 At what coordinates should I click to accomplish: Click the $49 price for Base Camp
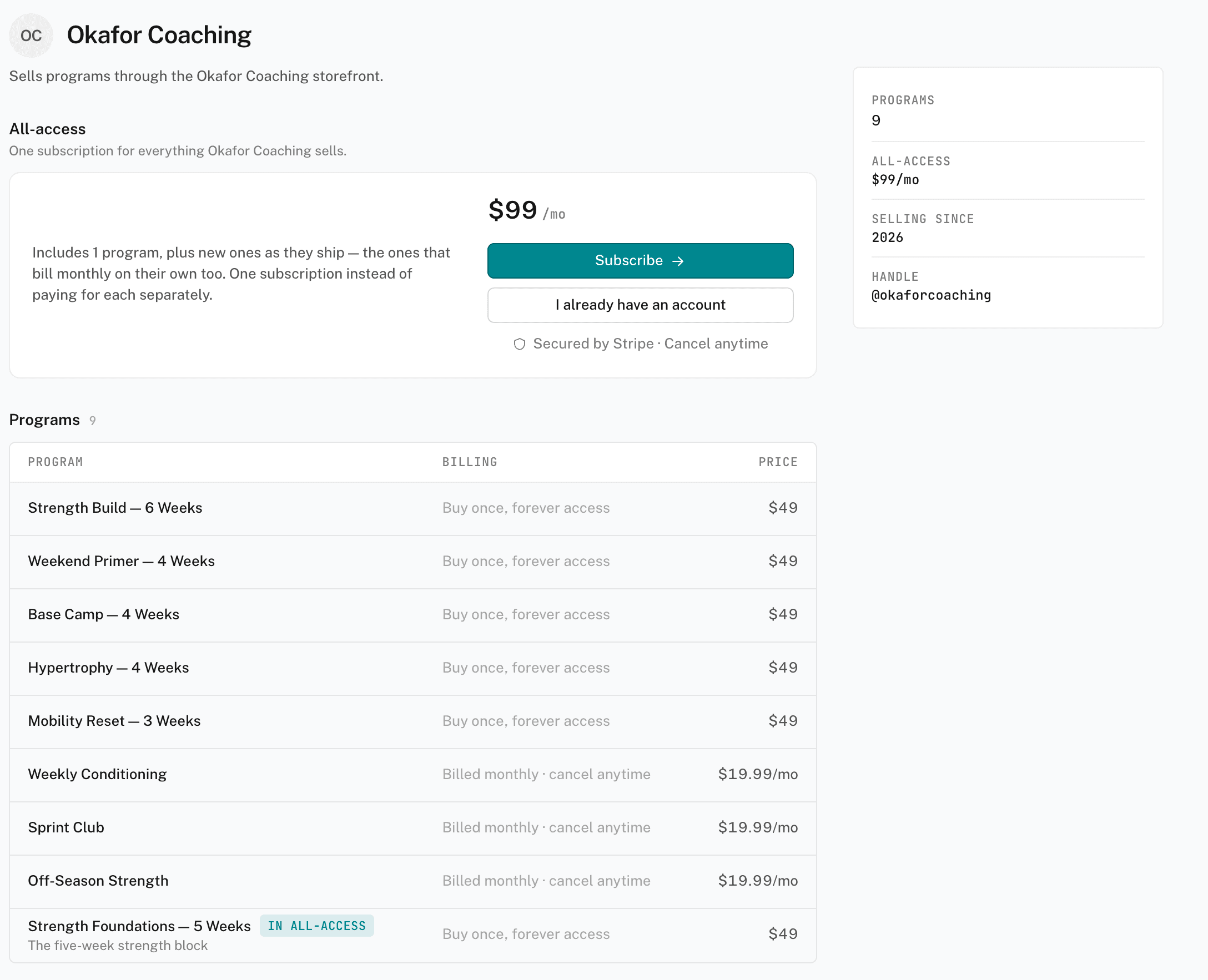(x=783, y=614)
